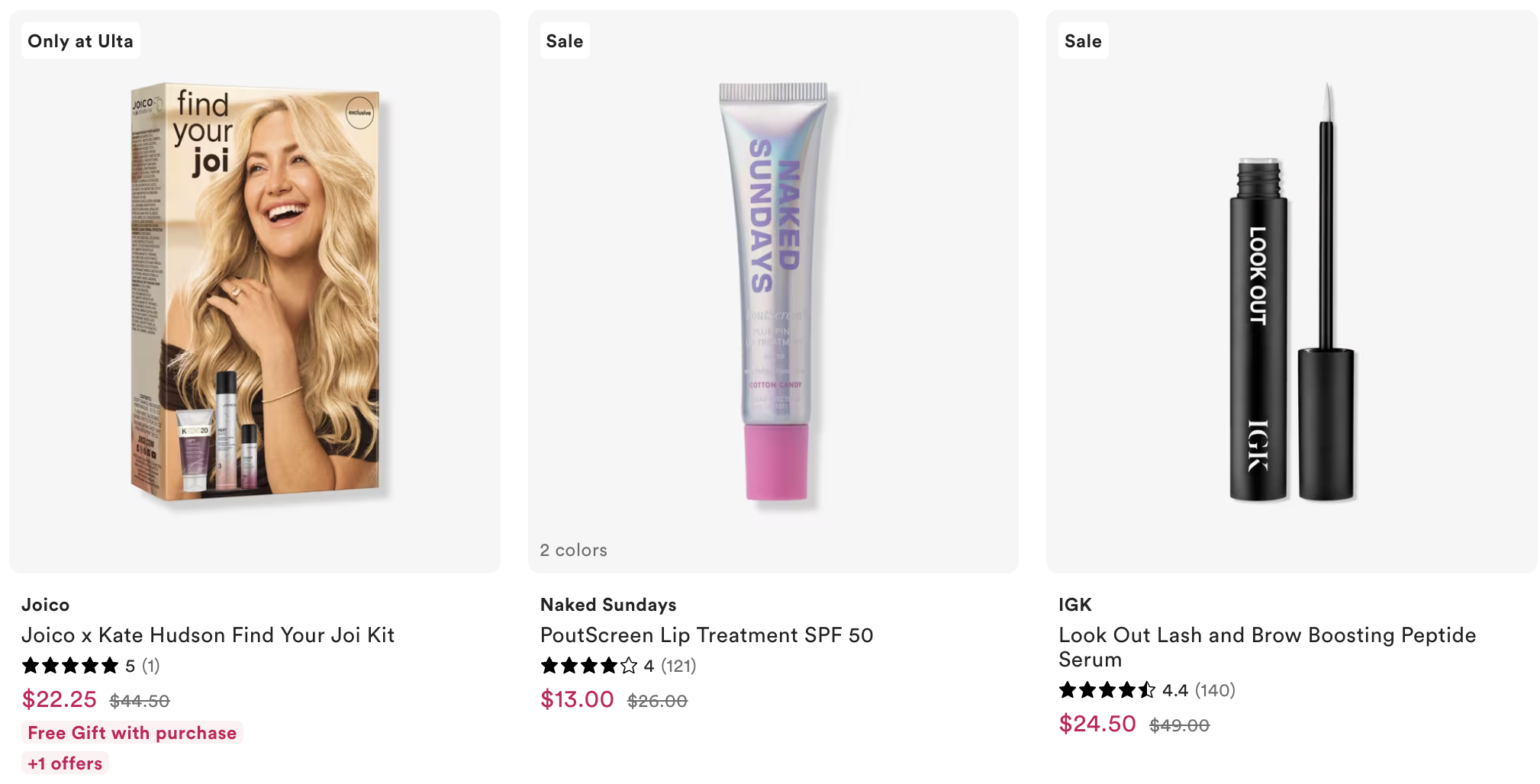Click the 2 colors label on PoutScreen
1540x784 pixels.
(574, 550)
